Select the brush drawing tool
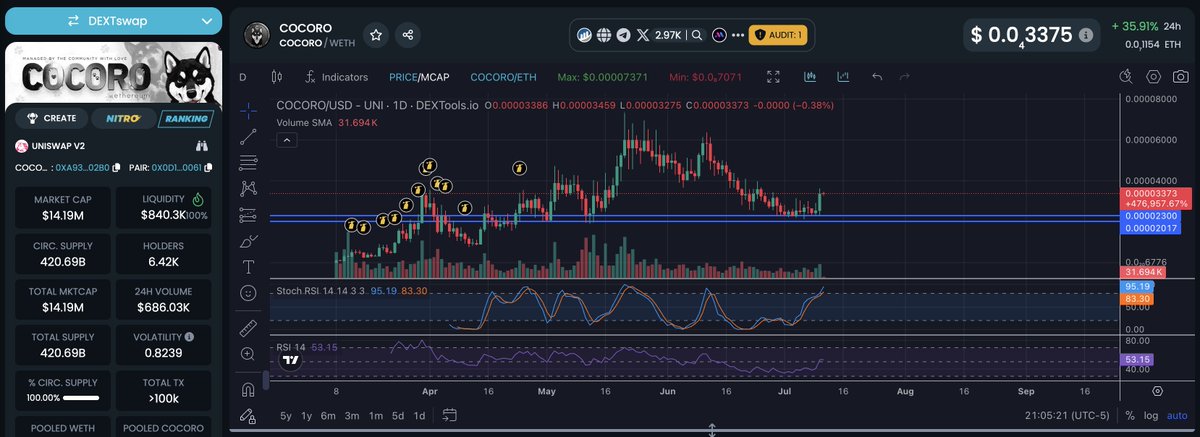 pyautogui.click(x=248, y=240)
